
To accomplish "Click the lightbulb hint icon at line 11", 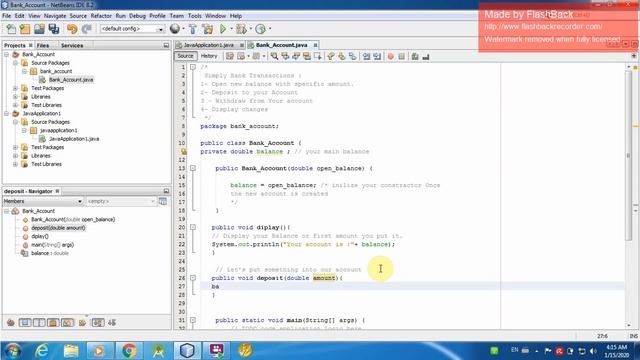I will pyautogui.click(x=184, y=152).
